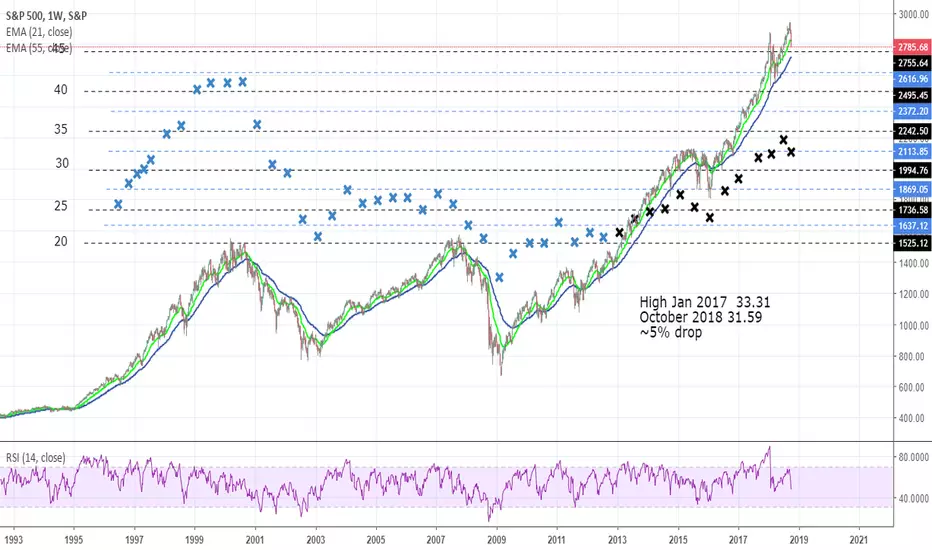Click the year 2017 on time axis
The height and width of the screenshot is (550, 932).
point(738,540)
